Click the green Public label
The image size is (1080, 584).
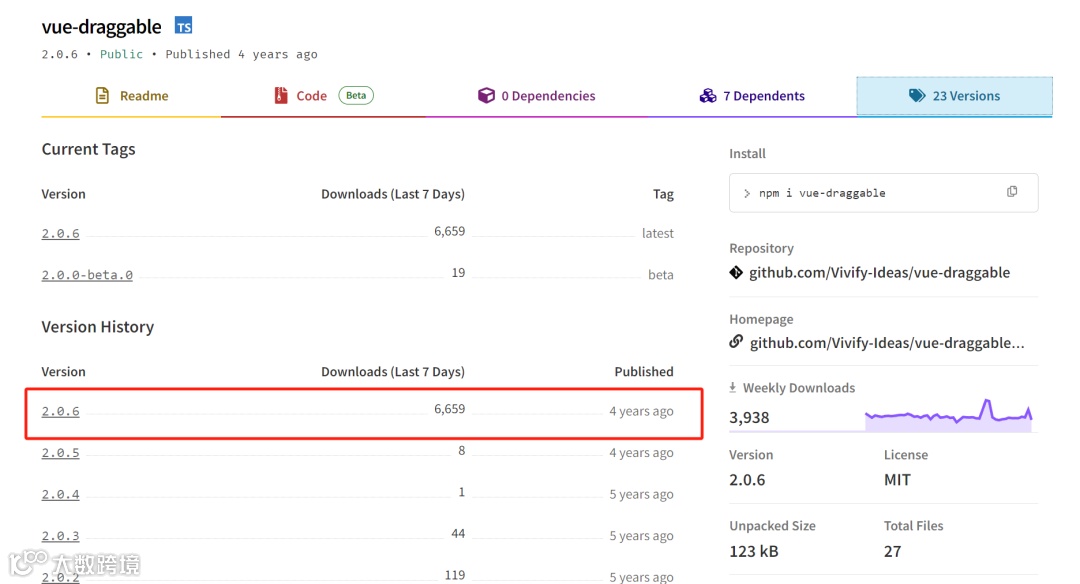121,54
